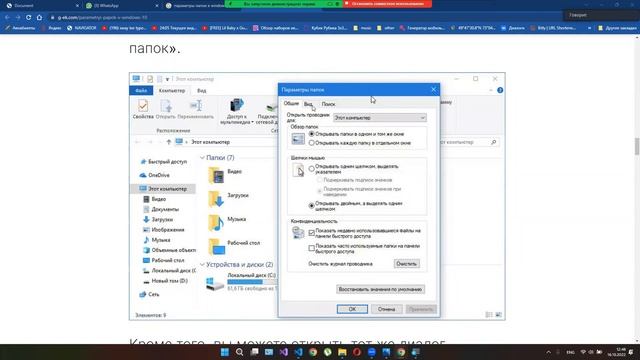Screen dimensions: 640x360
Task: Select Открывать каждую папку в отдельном окне
Action: [x=311, y=143]
